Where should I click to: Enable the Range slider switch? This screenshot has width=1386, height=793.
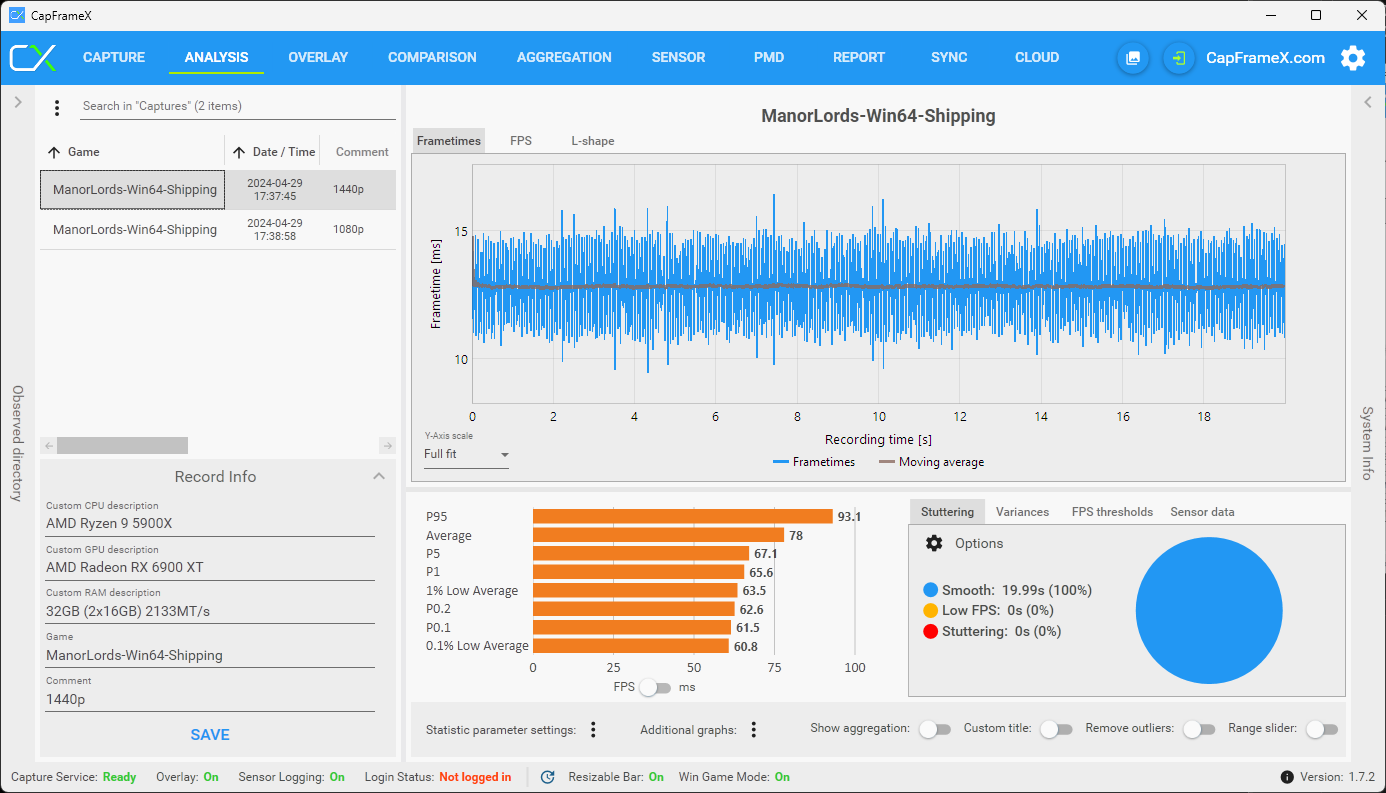click(x=1321, y=729)
